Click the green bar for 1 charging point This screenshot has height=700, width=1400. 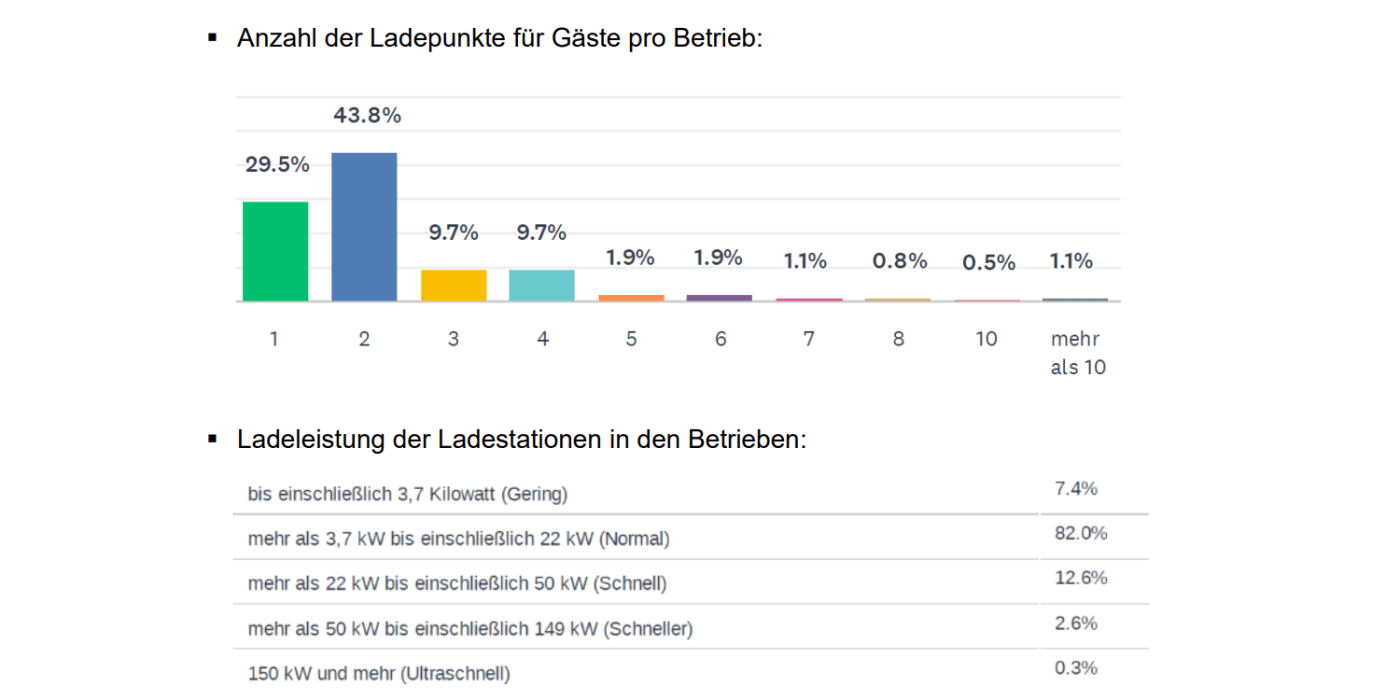click(275, 251)
